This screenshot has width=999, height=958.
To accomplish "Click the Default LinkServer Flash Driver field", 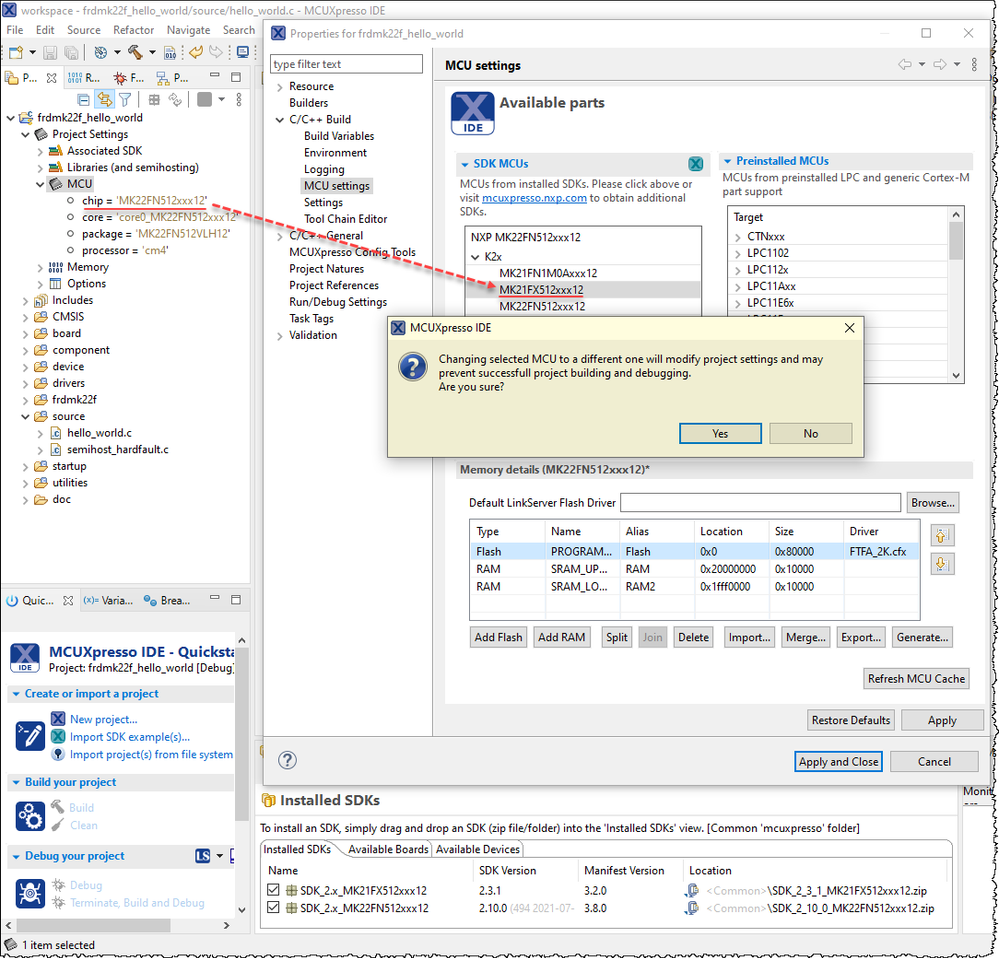I will click(760, 503).
